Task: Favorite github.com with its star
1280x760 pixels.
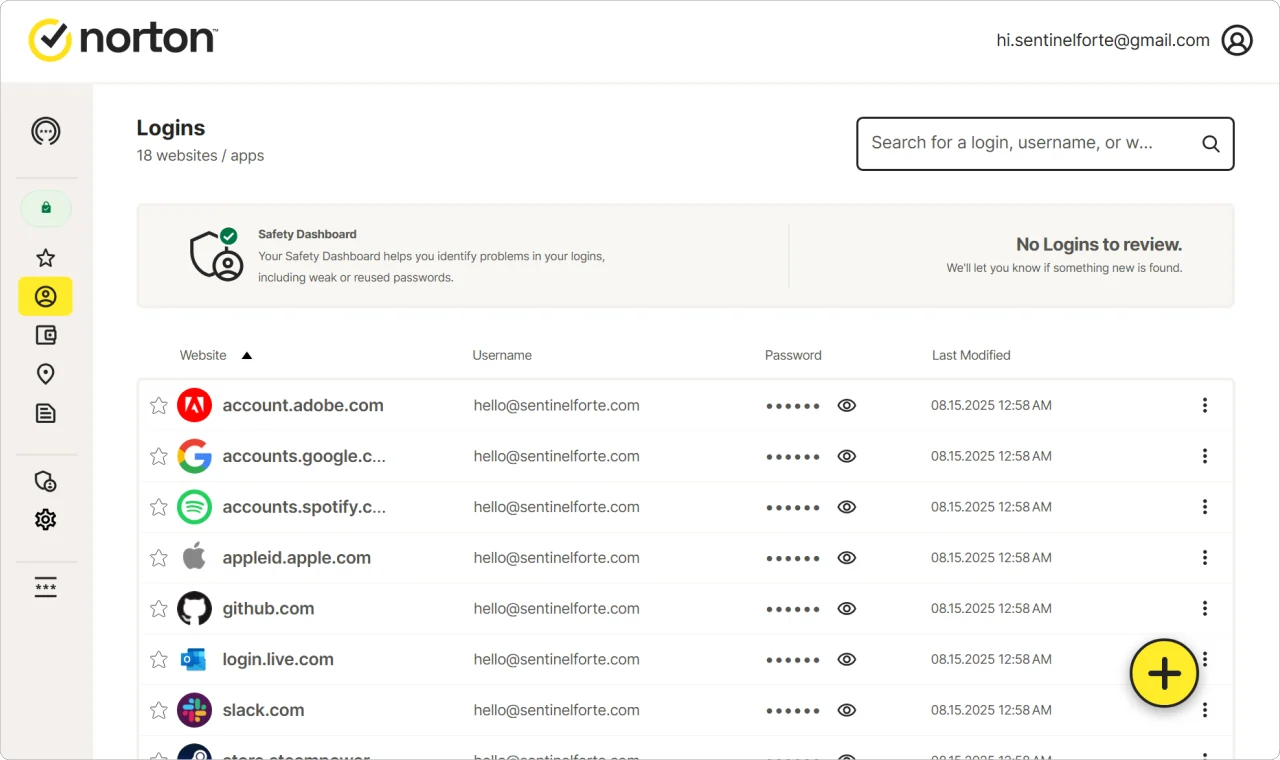Action: [x=158, y=608]
